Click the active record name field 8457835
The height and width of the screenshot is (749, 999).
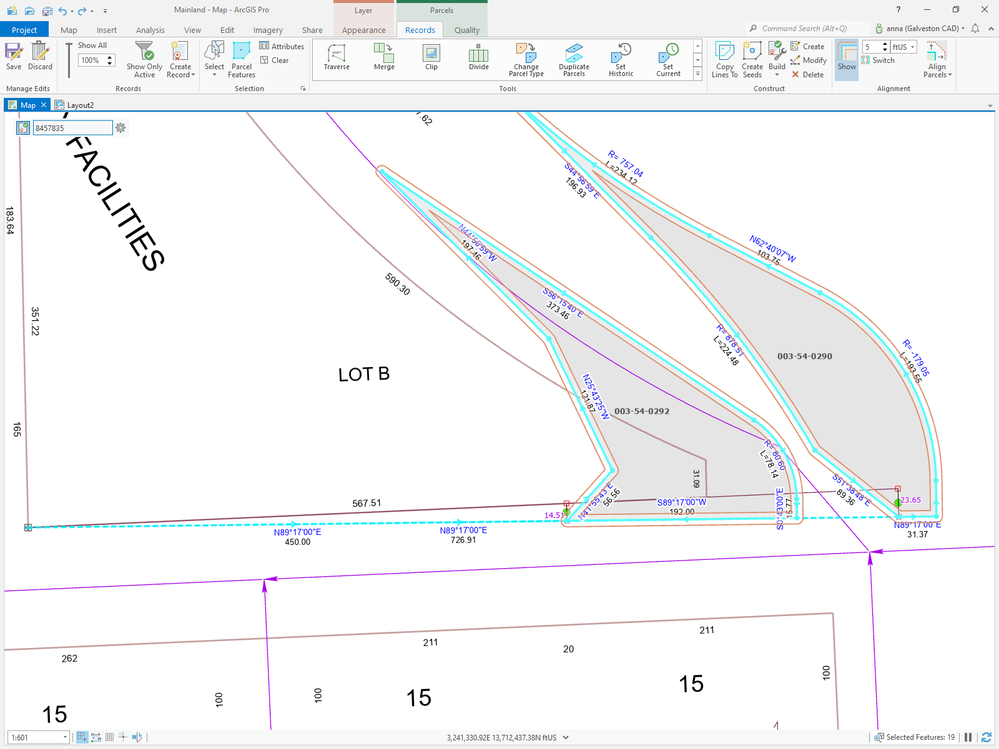(73, 128)
